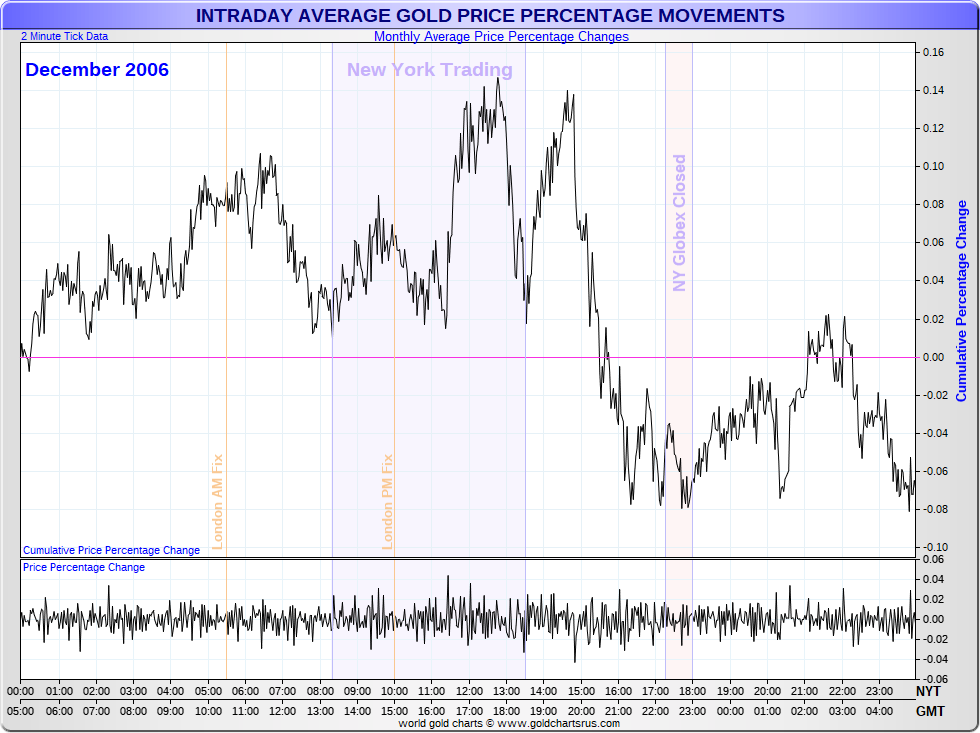The height and width of the screenshot is (733, 980).
Task: Click the 'Price Percentage Change' lower panel label
Action: pos(84,567)
